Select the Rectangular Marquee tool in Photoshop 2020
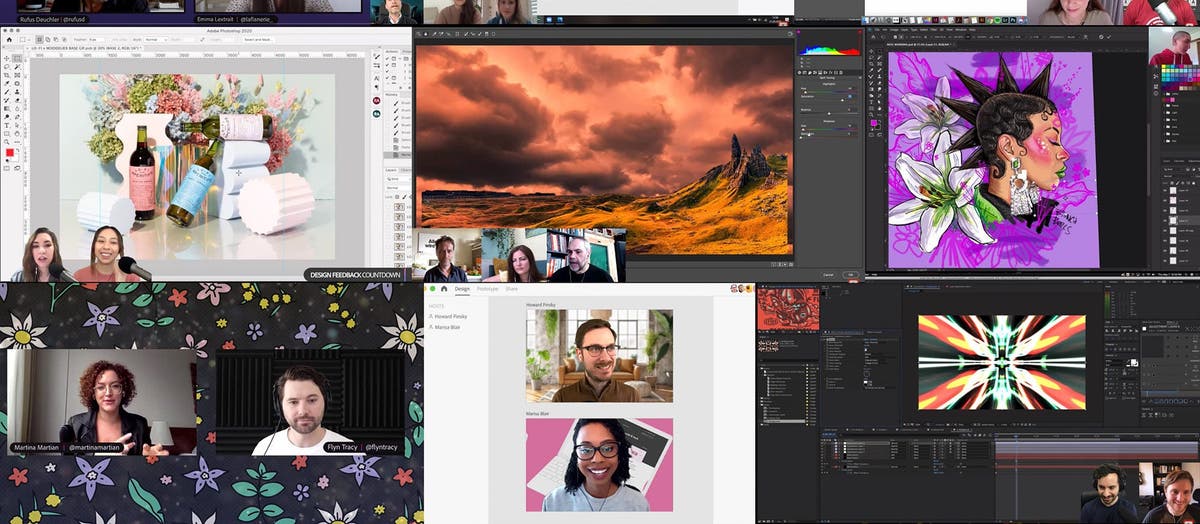The width and height of the screenshot is (1200, 524). (x=17, y=58)
